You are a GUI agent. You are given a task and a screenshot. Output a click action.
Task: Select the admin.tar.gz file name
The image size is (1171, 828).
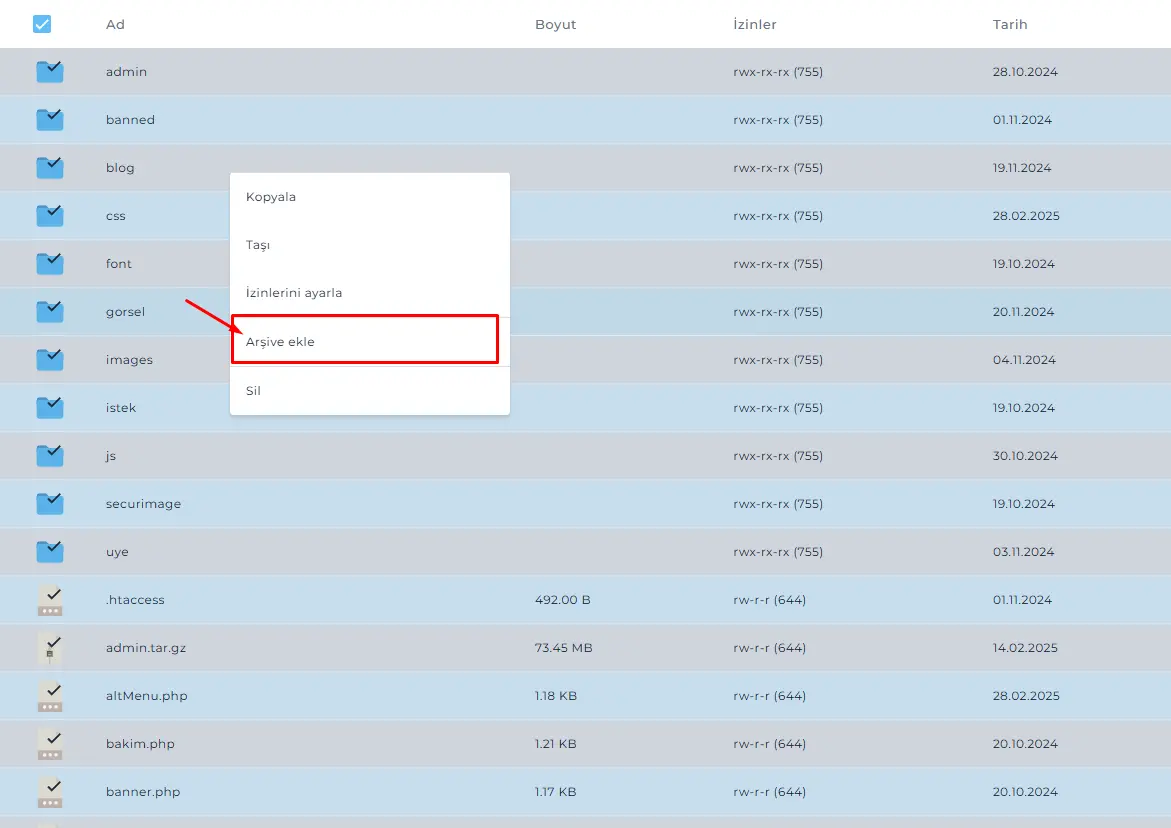pos(146,647)
